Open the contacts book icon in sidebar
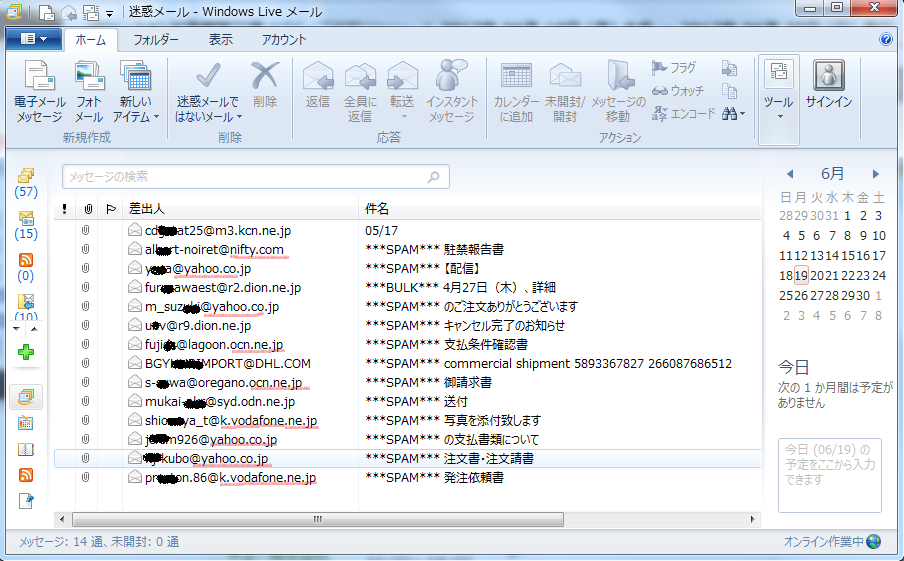 click(26, 449)
